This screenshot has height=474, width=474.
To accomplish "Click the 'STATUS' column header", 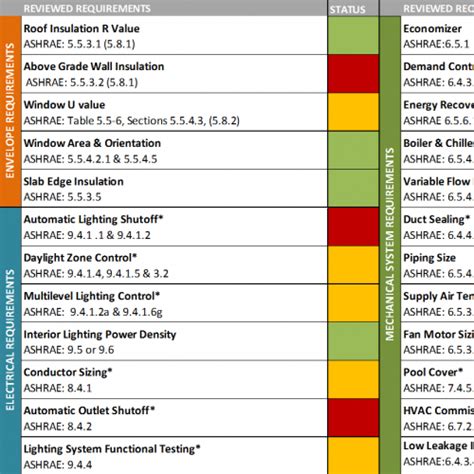I will coord(347,10).
